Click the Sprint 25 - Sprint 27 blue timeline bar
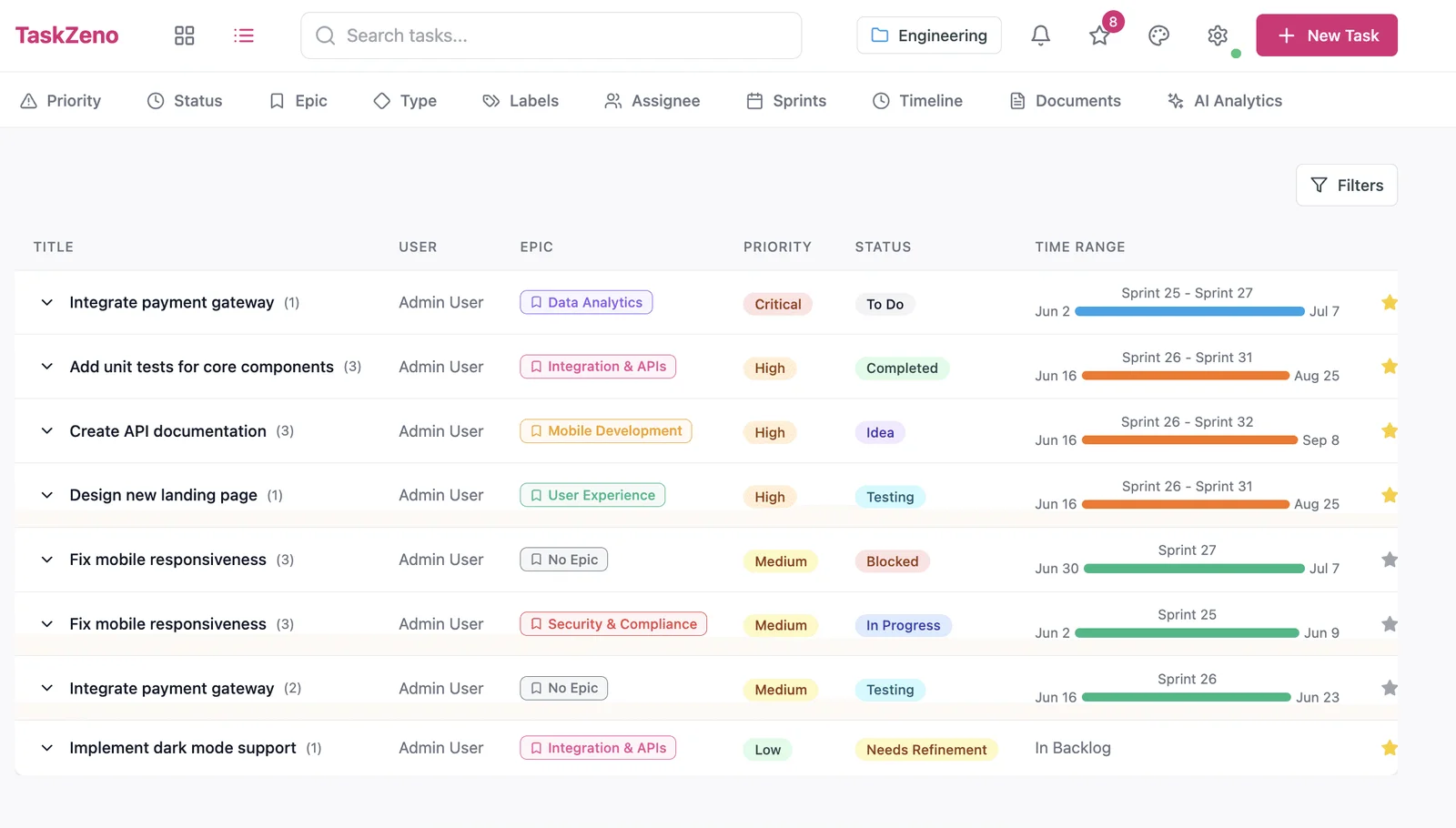1456x828 pixels. pyautogui.click(x=1189, y=311)
